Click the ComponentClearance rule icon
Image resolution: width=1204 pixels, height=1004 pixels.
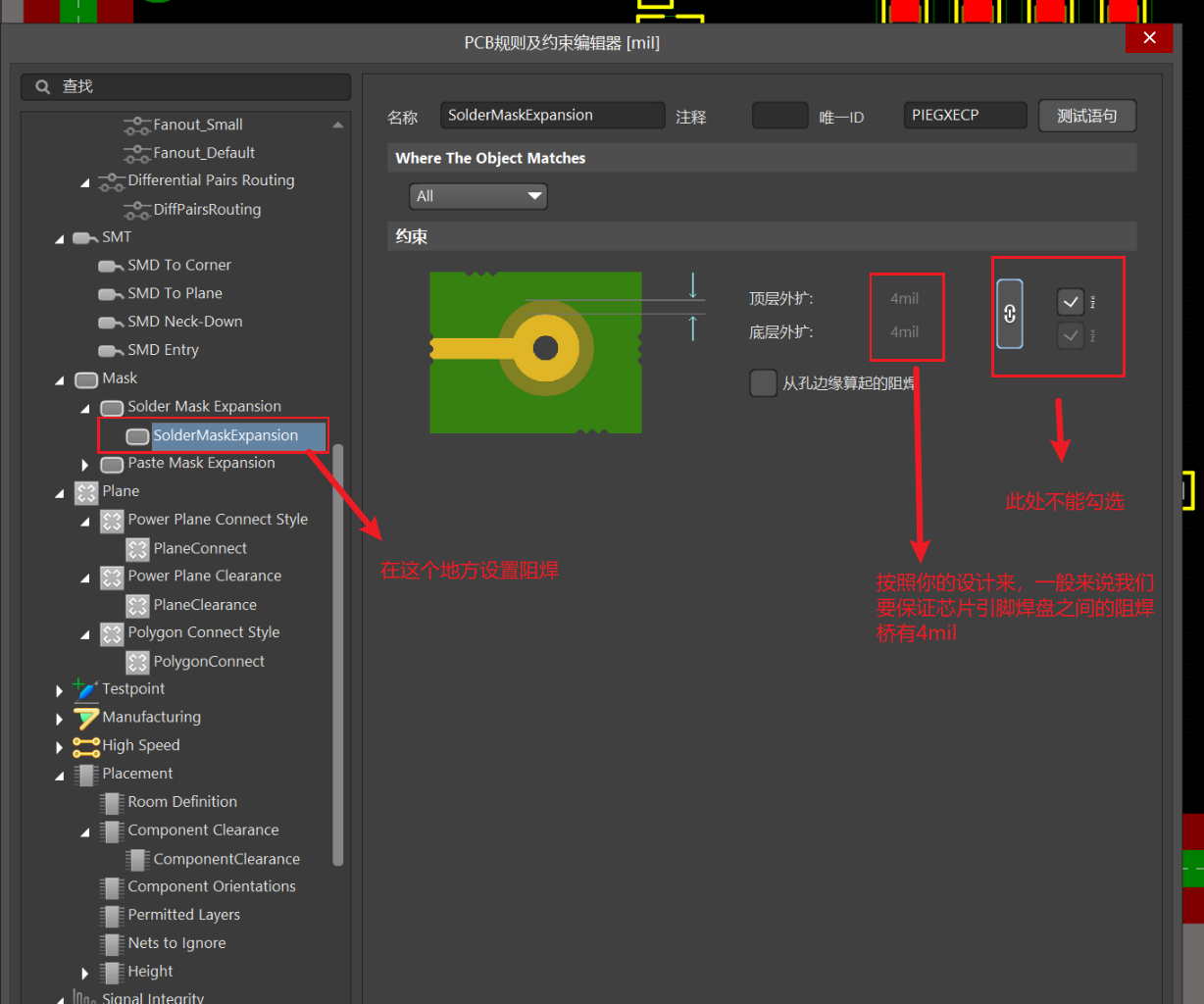[x=137, y=859]
